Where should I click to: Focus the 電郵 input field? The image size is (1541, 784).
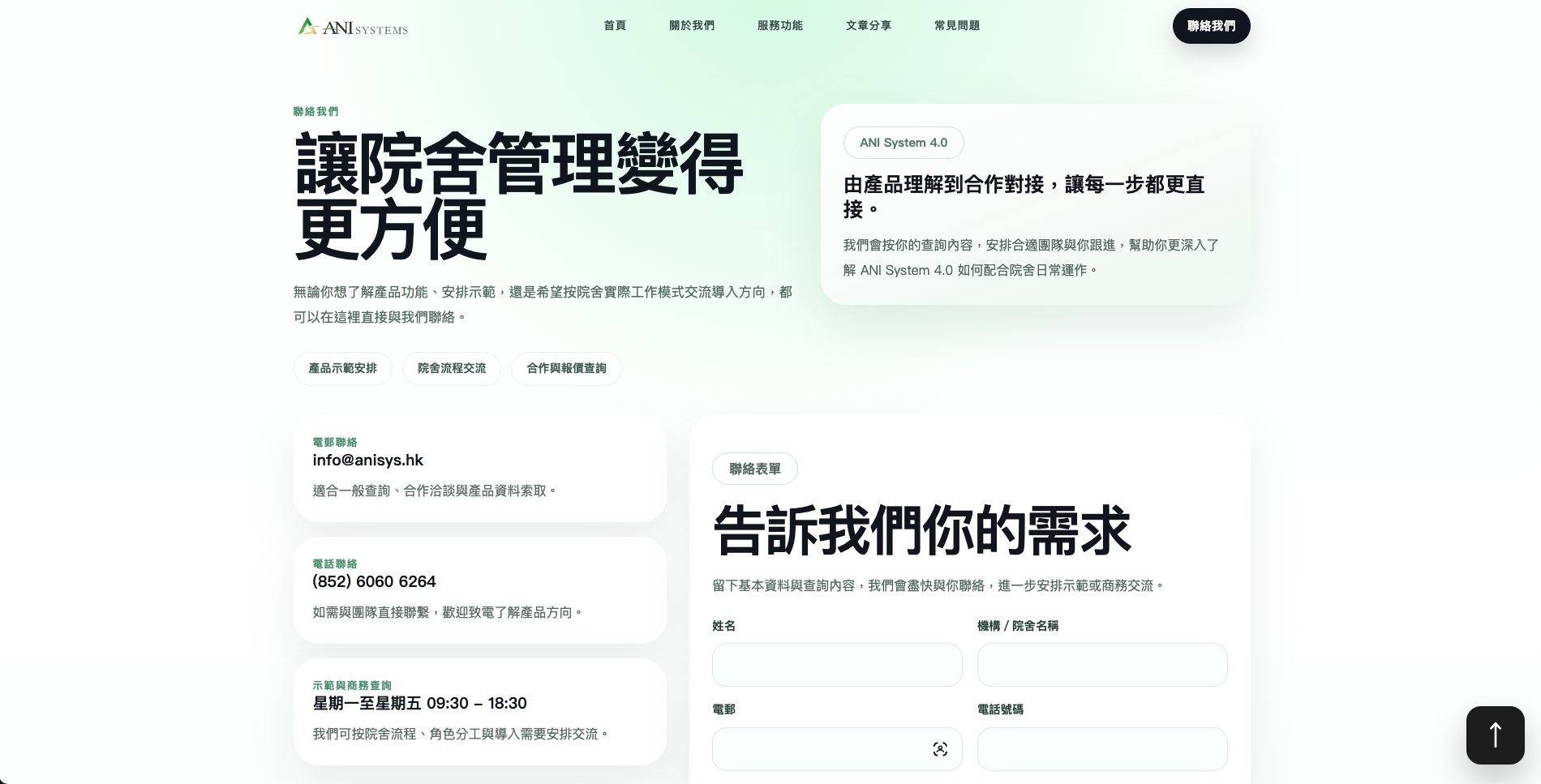(x=837, y=749)
